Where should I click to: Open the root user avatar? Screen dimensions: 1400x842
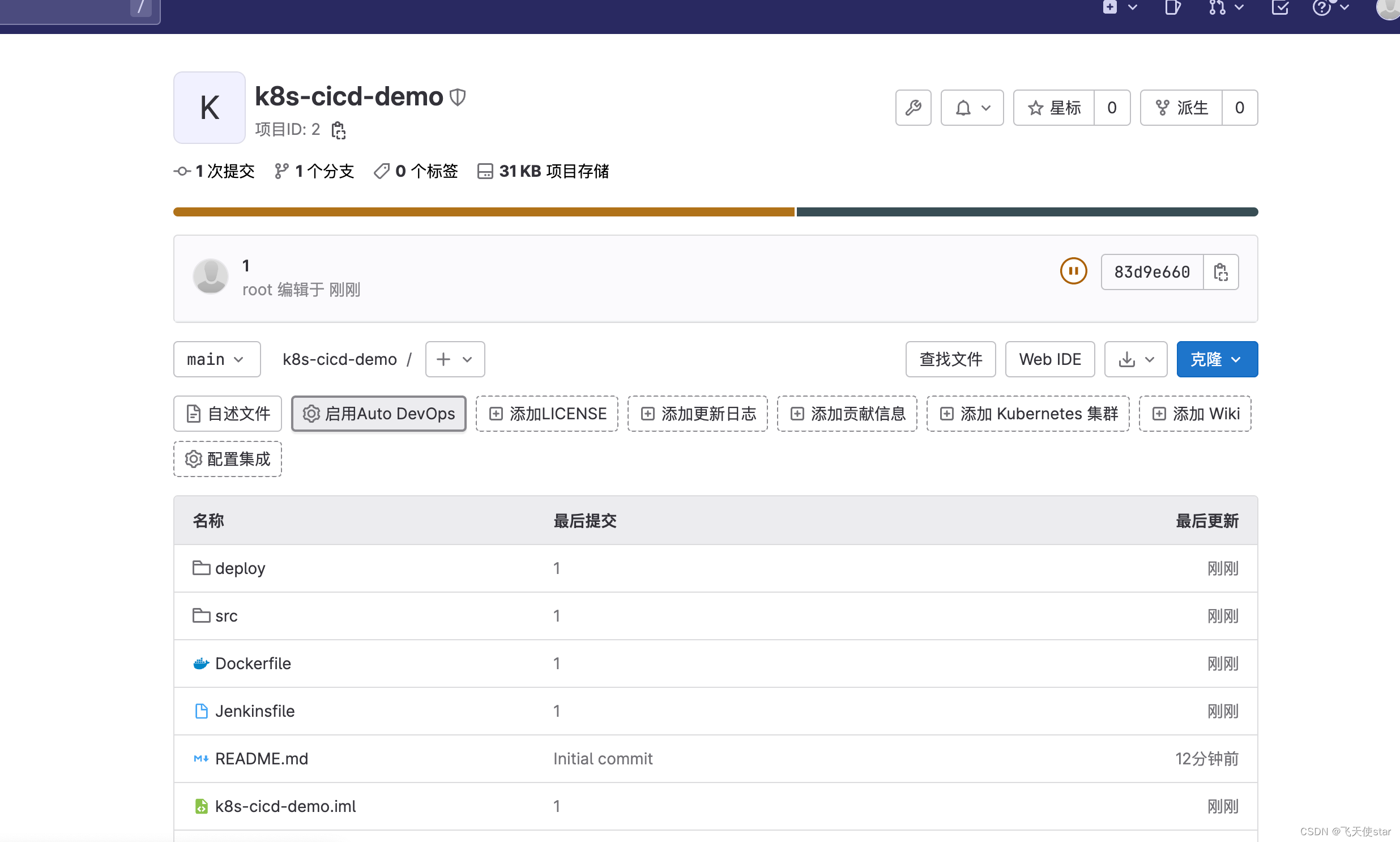pyautogui.click(x=210, y=277)
